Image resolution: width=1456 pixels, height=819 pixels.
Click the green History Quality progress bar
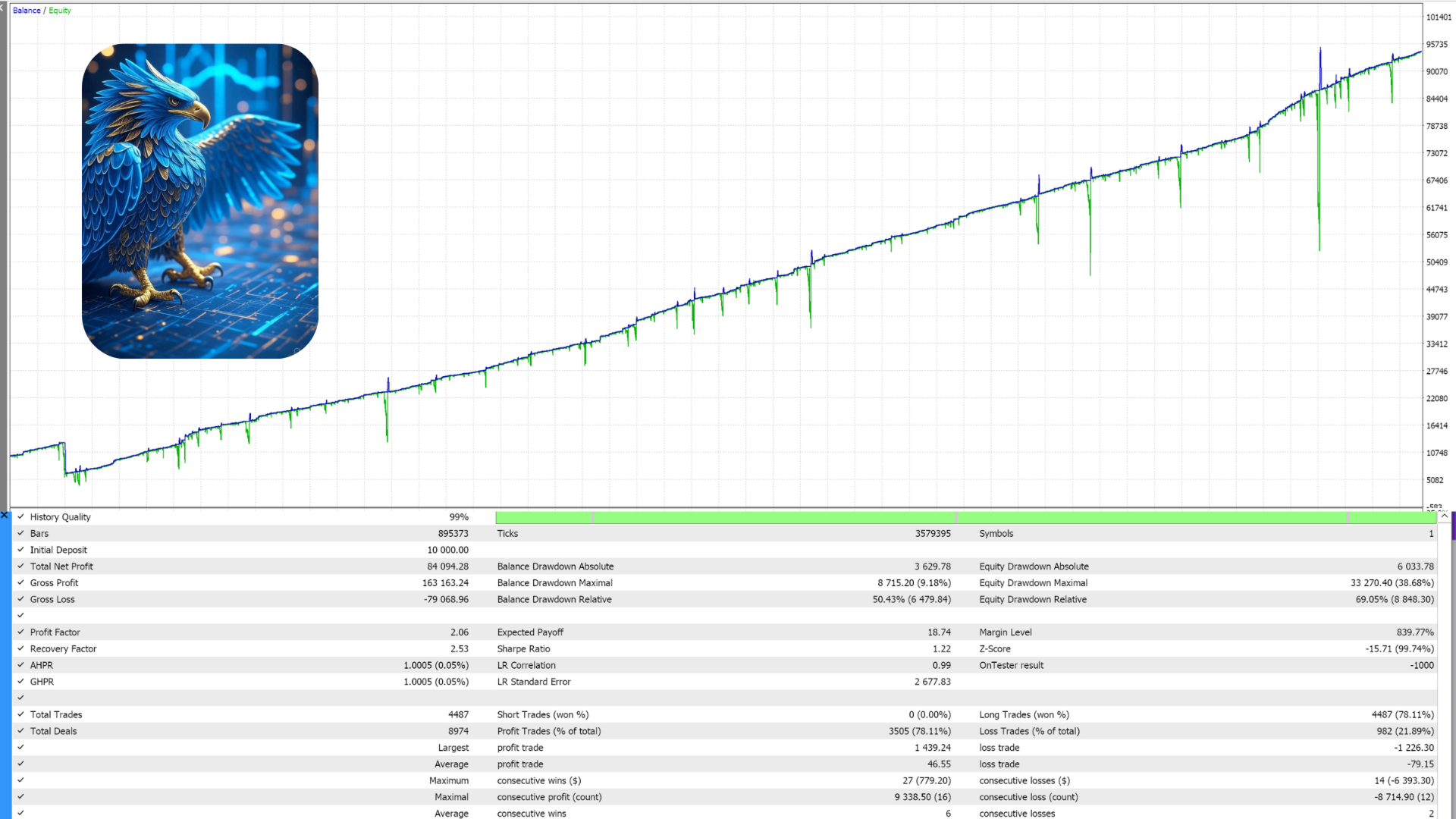point(965,517)
